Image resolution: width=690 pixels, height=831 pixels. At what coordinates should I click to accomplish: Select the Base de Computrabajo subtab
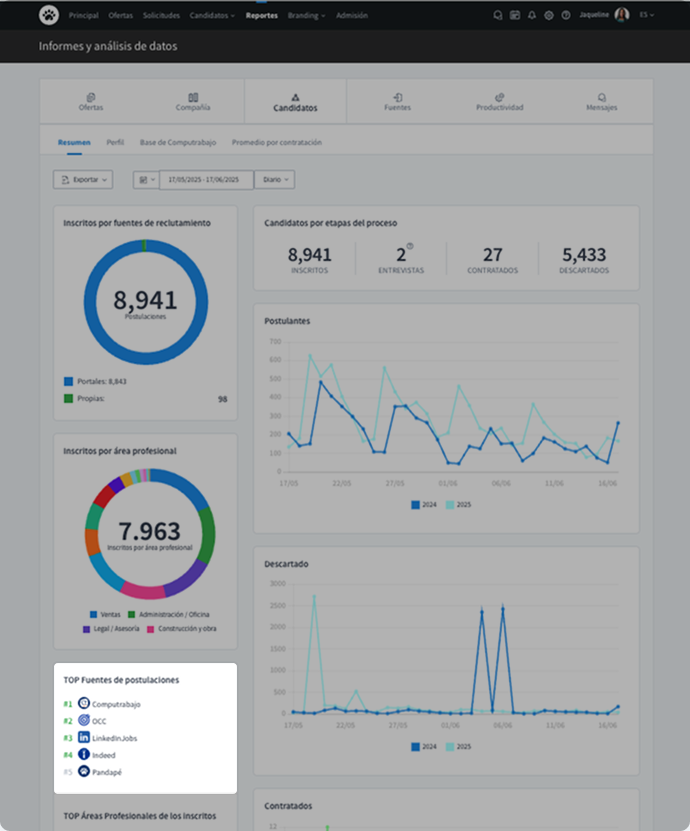(177, 143)
